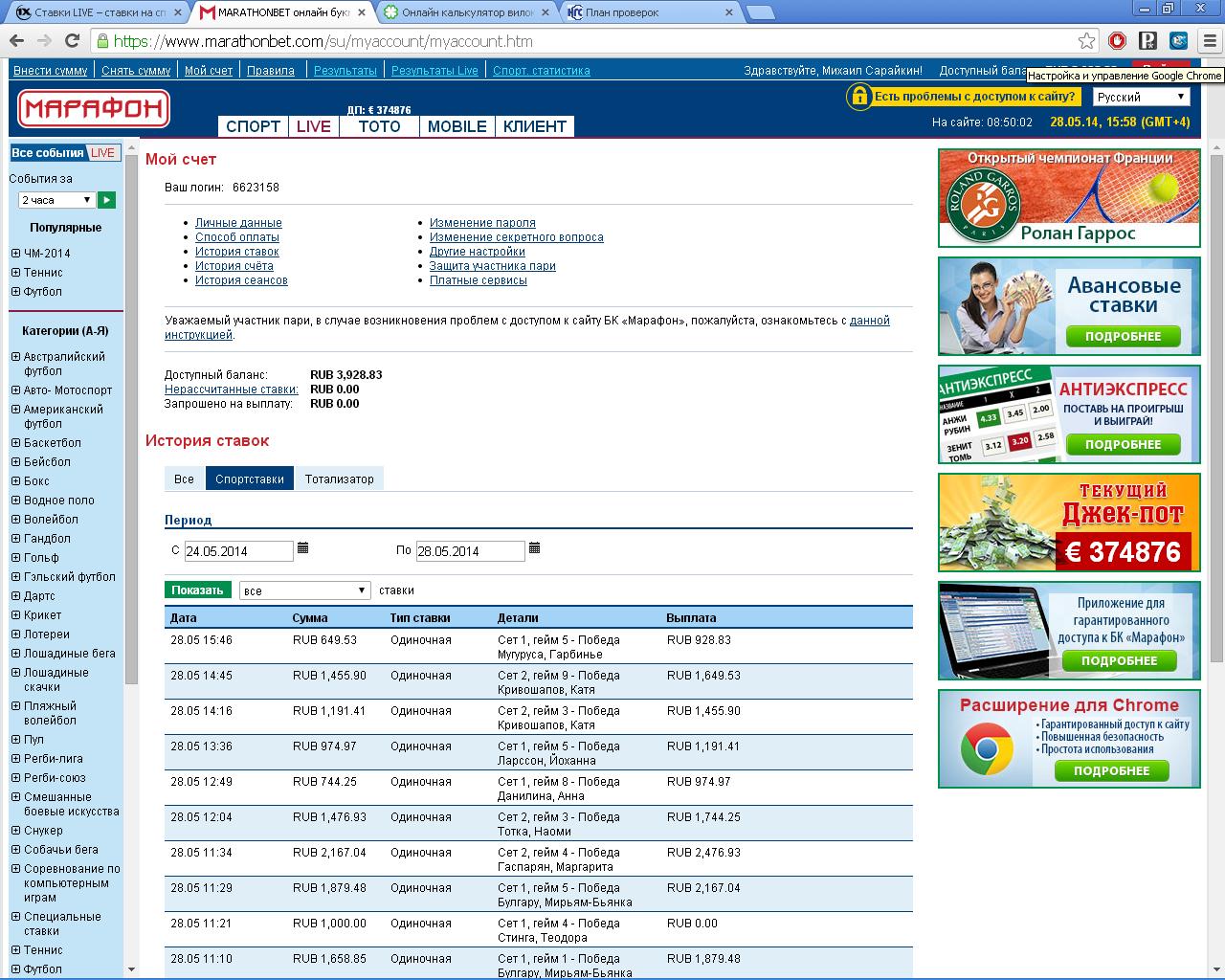This screenshot has height=980, width=1225.
Task: Expand the ЧМ-2014 category
Action: [15, 254]
